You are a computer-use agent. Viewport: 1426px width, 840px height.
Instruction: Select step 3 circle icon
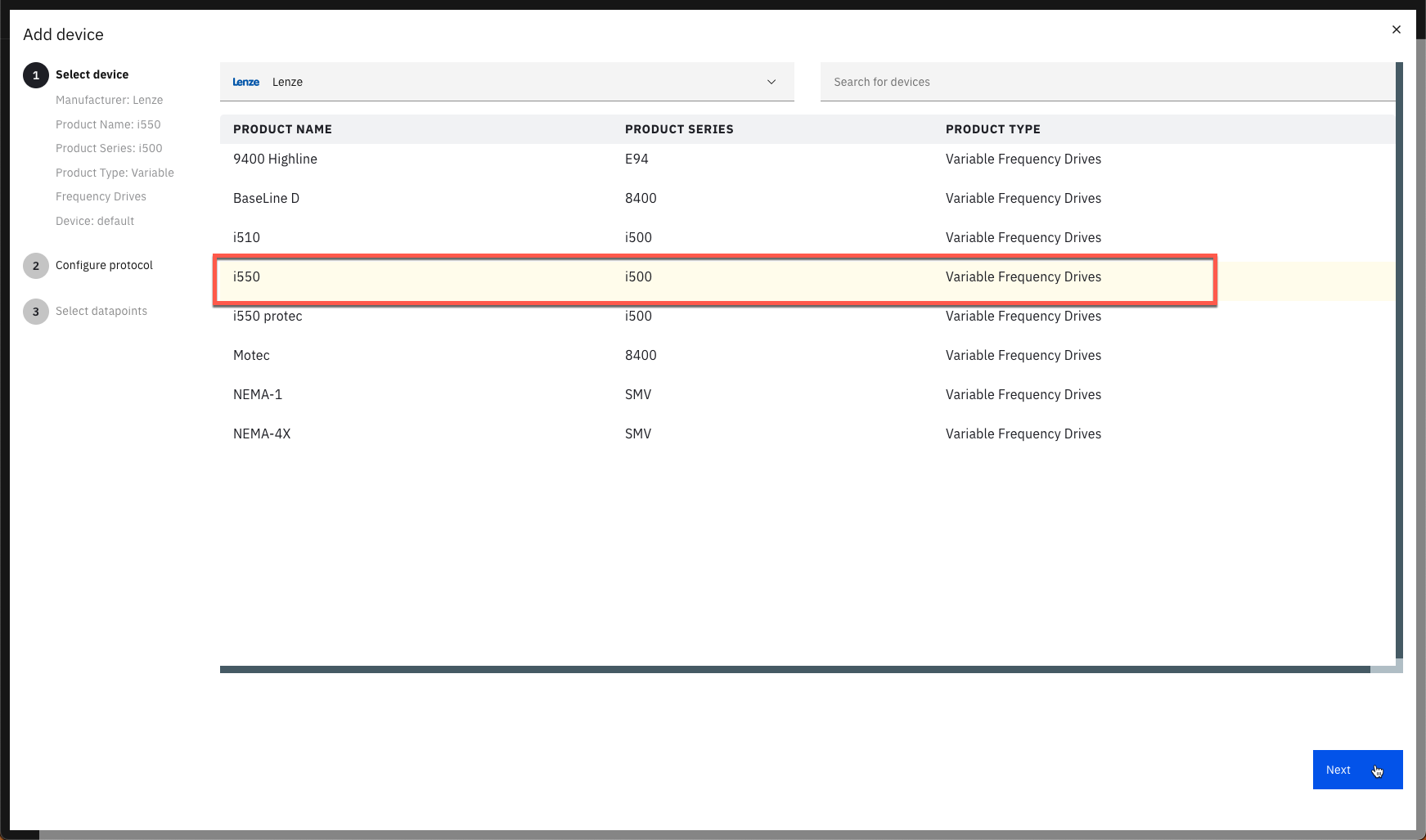pos(36,312)
